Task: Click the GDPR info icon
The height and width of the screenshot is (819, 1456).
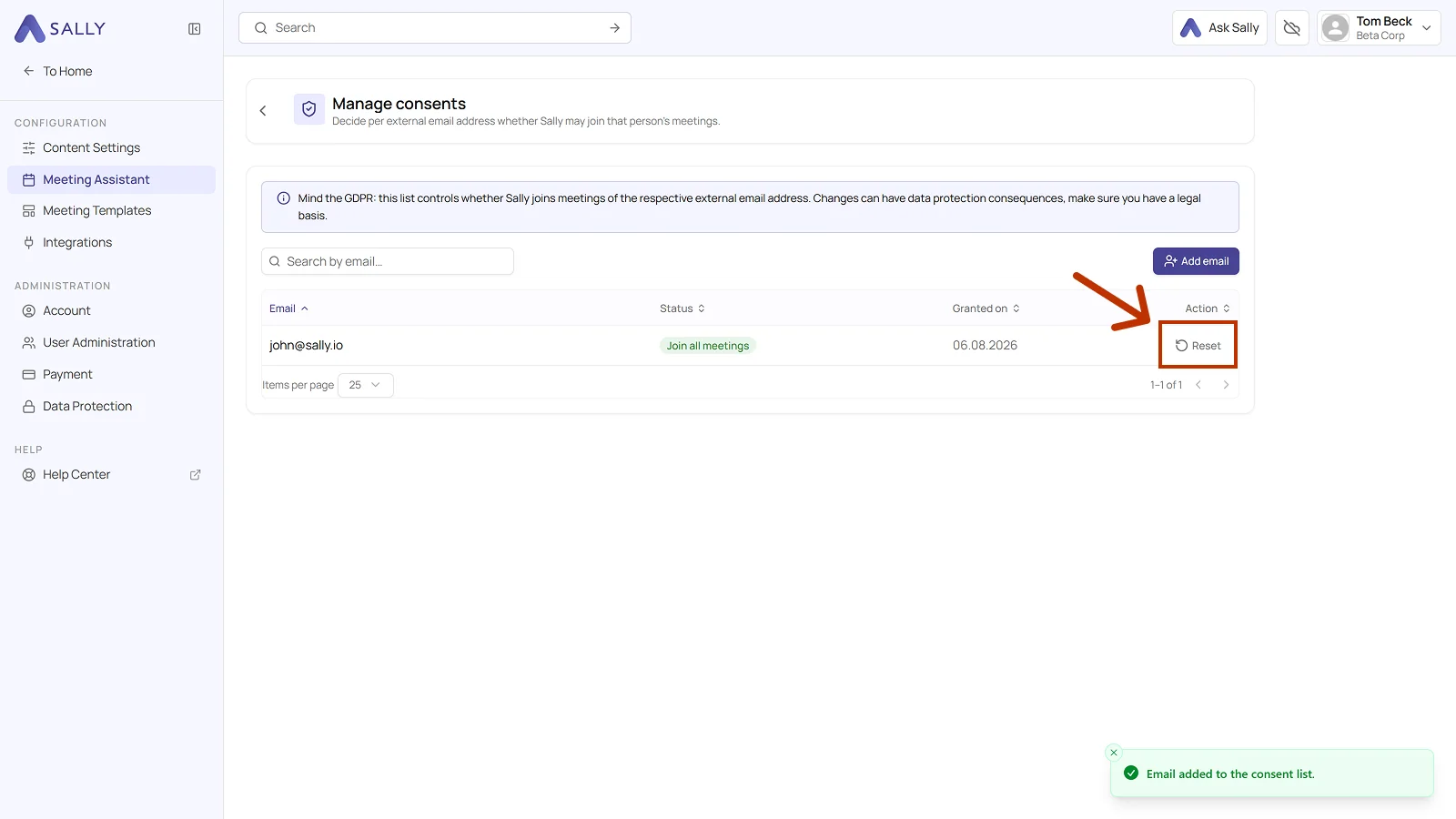Action: tap(284, 198)
